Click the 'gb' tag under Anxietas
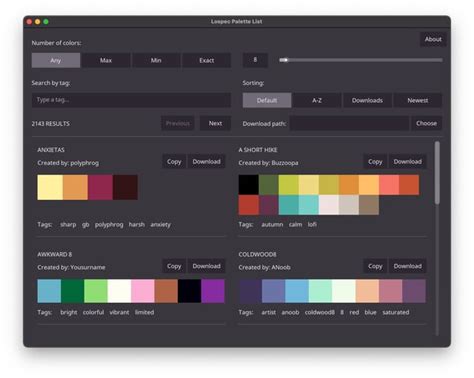 point(86,225)
